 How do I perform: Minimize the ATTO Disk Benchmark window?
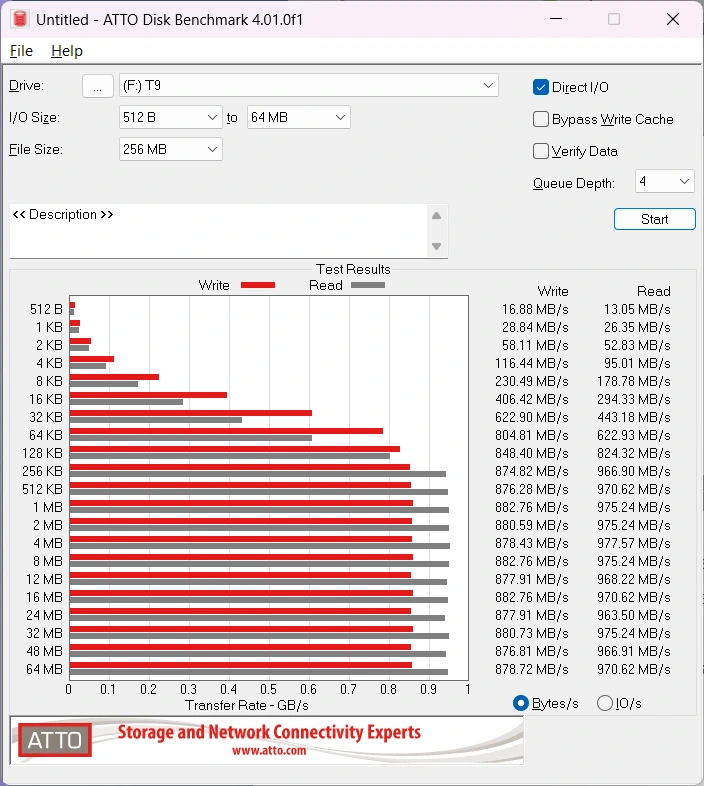point(556,19)
